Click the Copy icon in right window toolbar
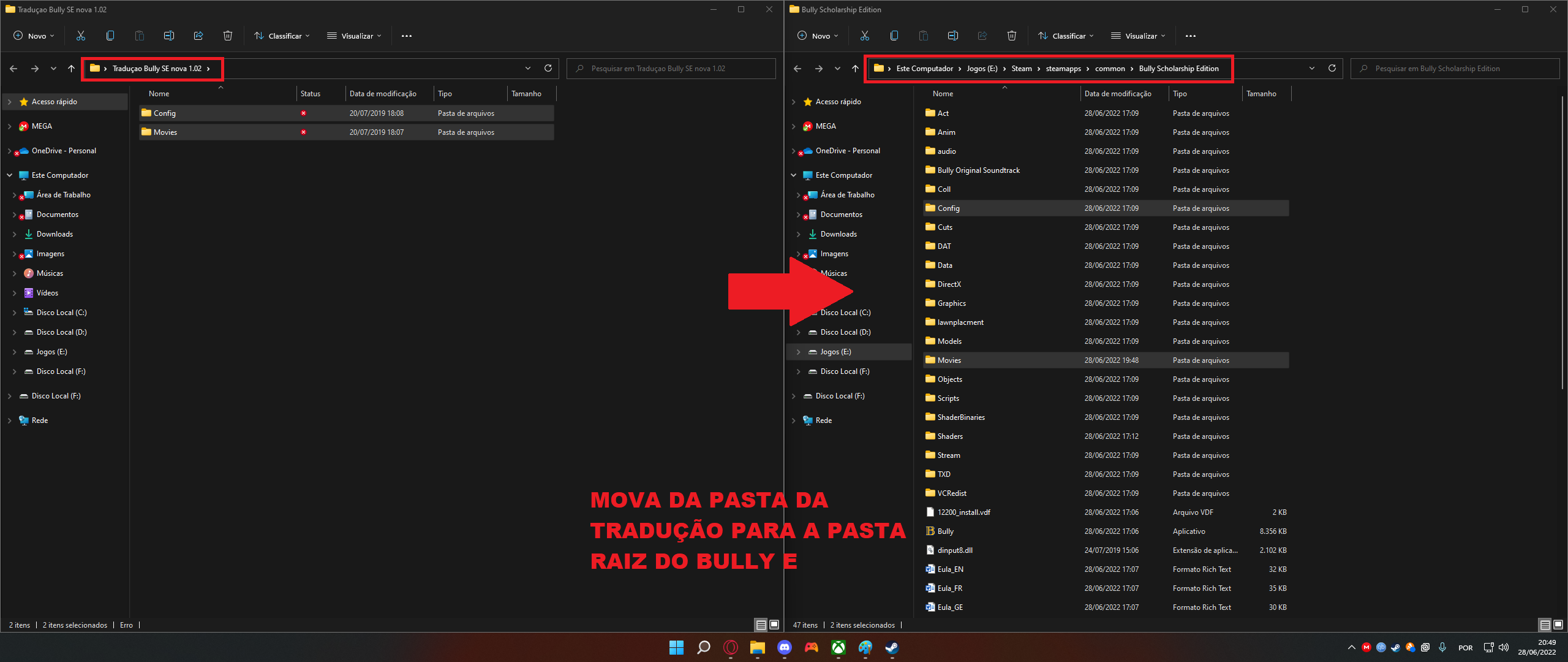The image size is (1568, 662). click(x=894, y=36)
